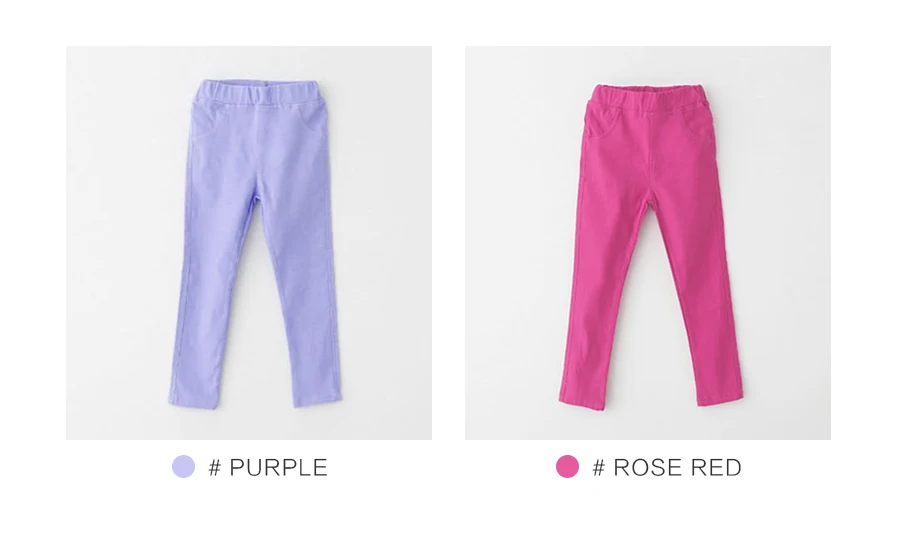Click the purple pants elastic waistband
900x534 pixels.
click(x=257, y=93)
